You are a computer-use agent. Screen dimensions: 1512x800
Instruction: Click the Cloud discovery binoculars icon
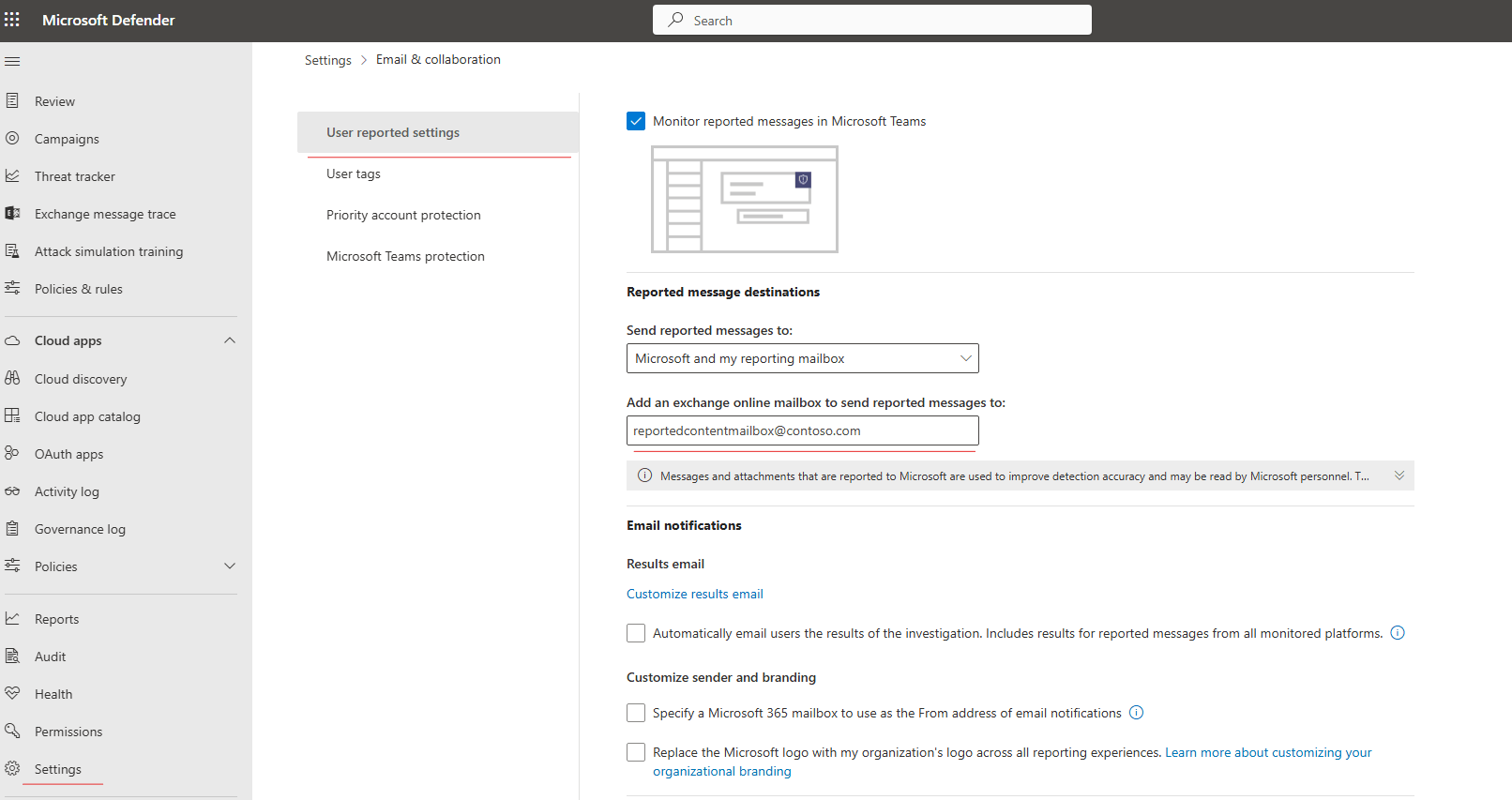pos(12,378)
